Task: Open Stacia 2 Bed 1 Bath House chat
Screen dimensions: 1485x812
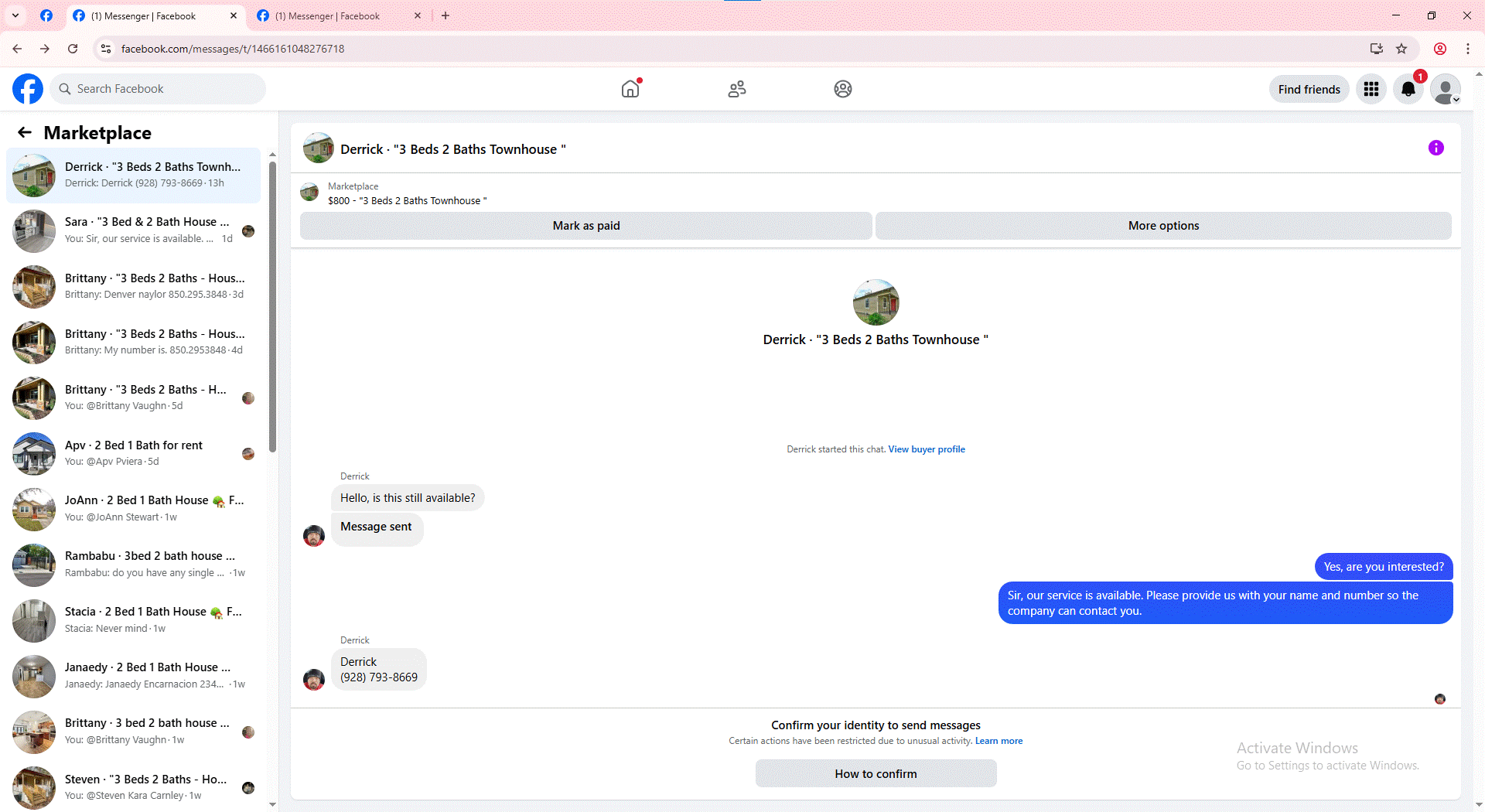Action: pos(133,621)
